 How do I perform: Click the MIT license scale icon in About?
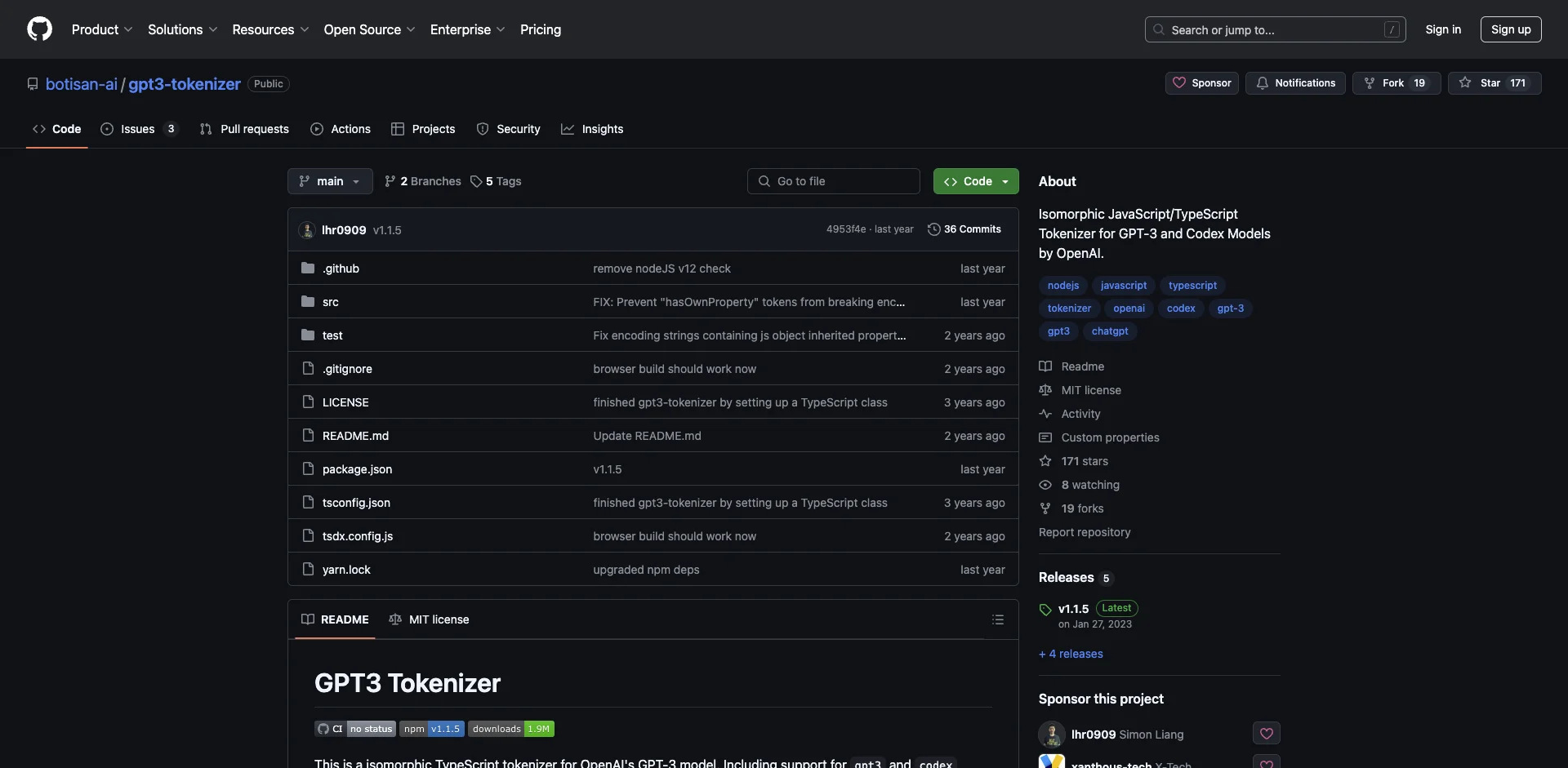pyautogui.click(x=1045, y=390)
